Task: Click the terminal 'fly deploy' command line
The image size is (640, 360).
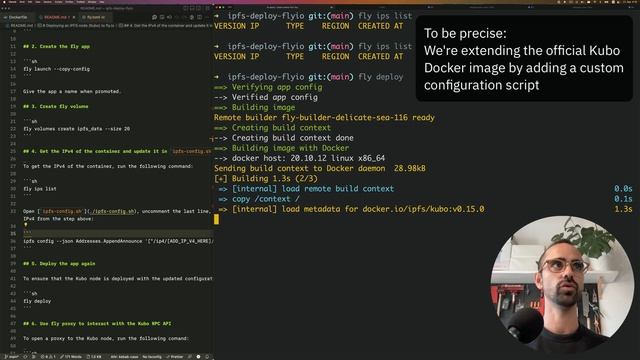Action: point(309,77)
